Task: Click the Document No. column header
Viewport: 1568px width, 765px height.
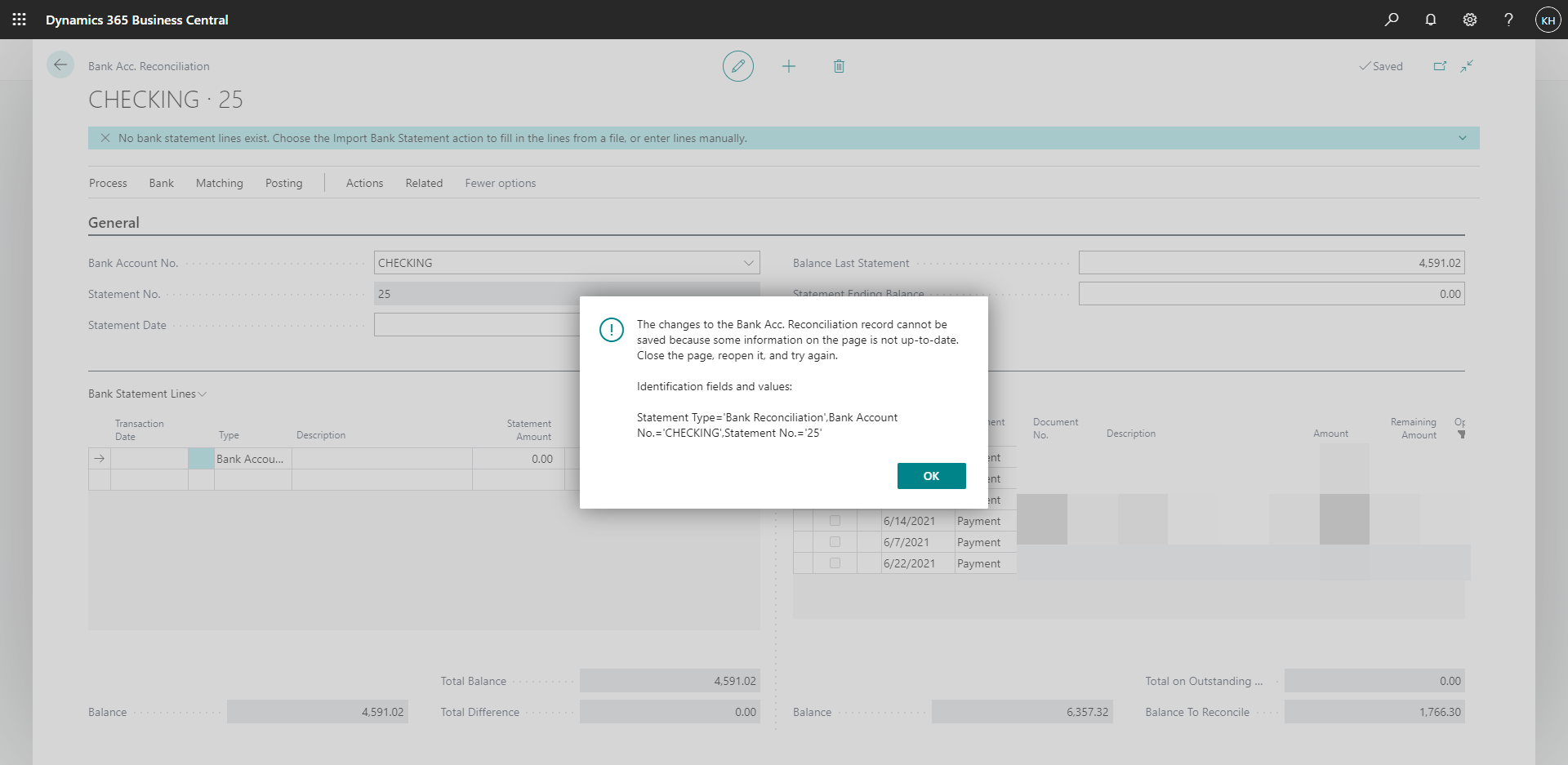Action: [1055, 429]
